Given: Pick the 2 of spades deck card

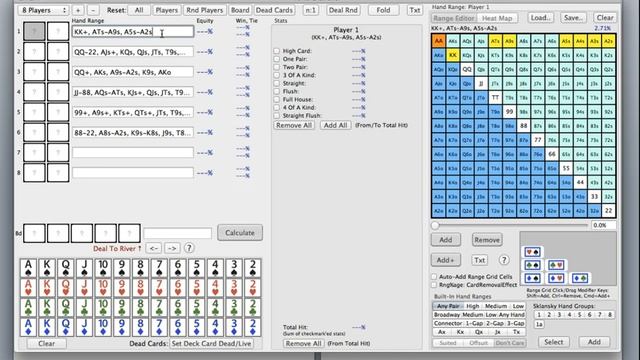Looking at the screenshot, I should tap(253, 269).
